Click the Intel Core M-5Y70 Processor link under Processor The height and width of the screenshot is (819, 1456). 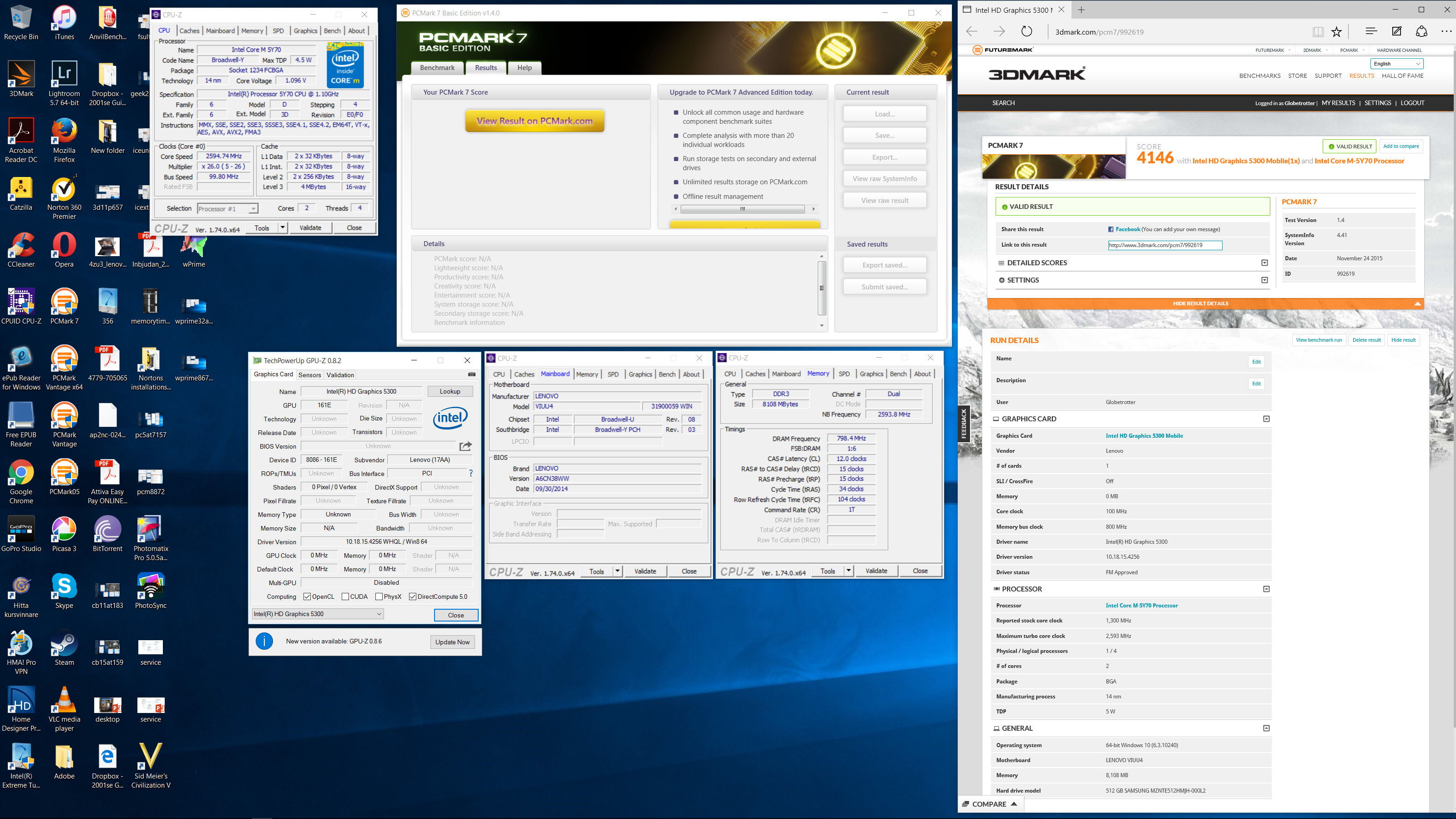point(1141,605)
